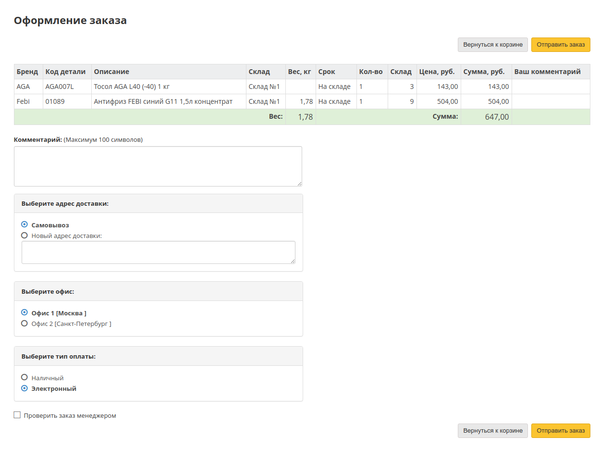The height and width of the screenshot is (449, 600).
Task: Click the Срок column header
Action: point(326,72)
